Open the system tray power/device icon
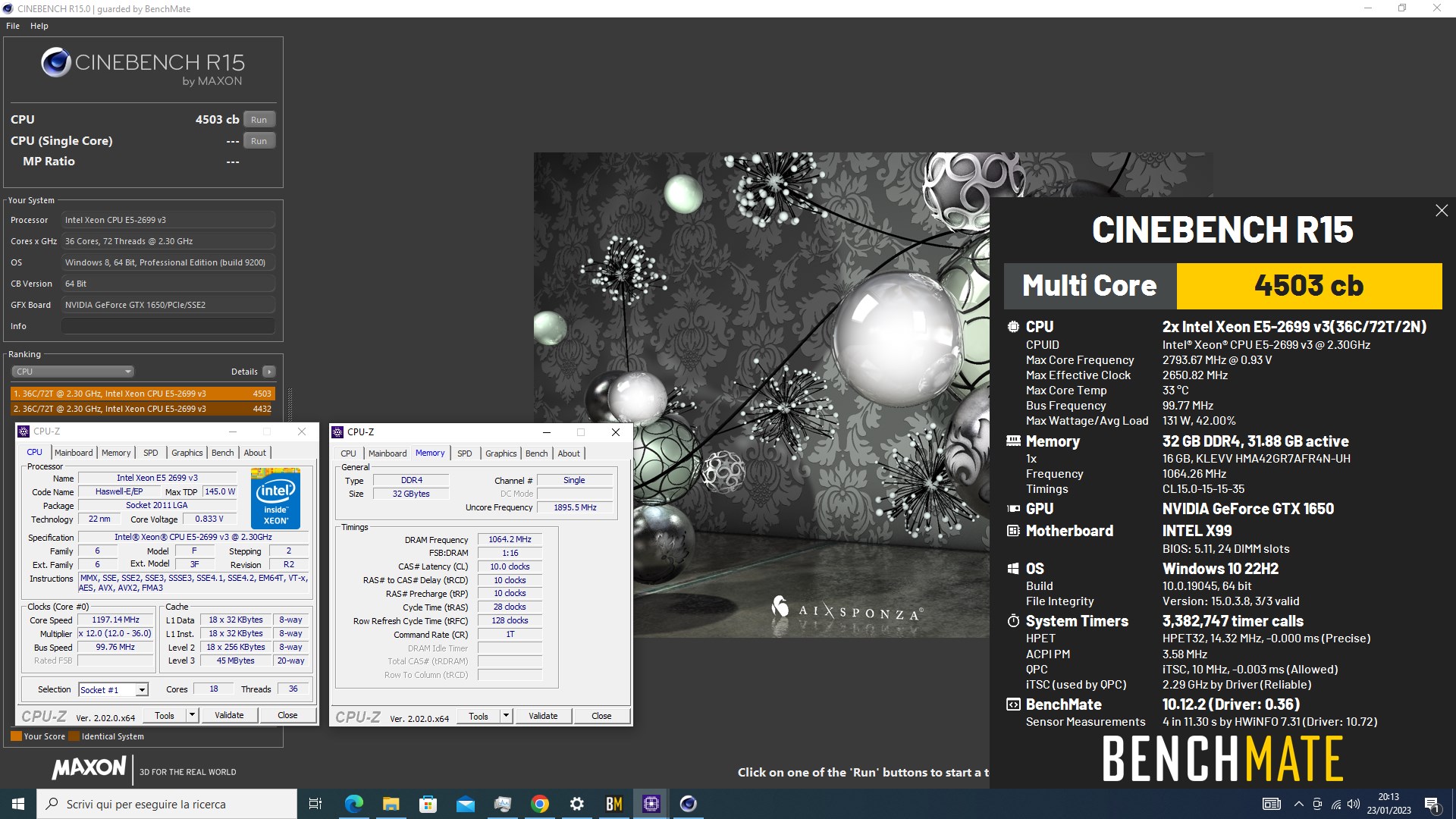1456x819 pixels. coord(1317,804)
